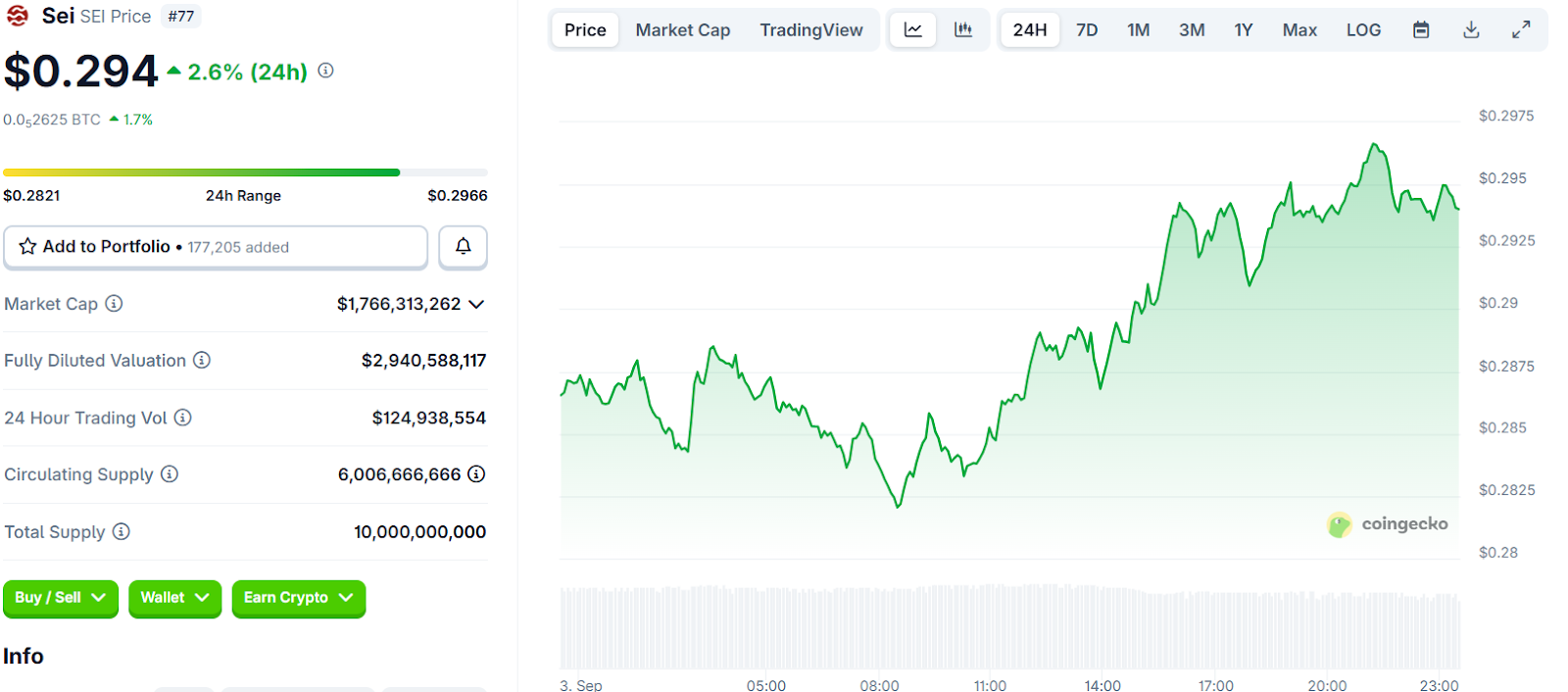
Task: Click info icon beside Circulating Supply label
Action: (x=170, y=474)
